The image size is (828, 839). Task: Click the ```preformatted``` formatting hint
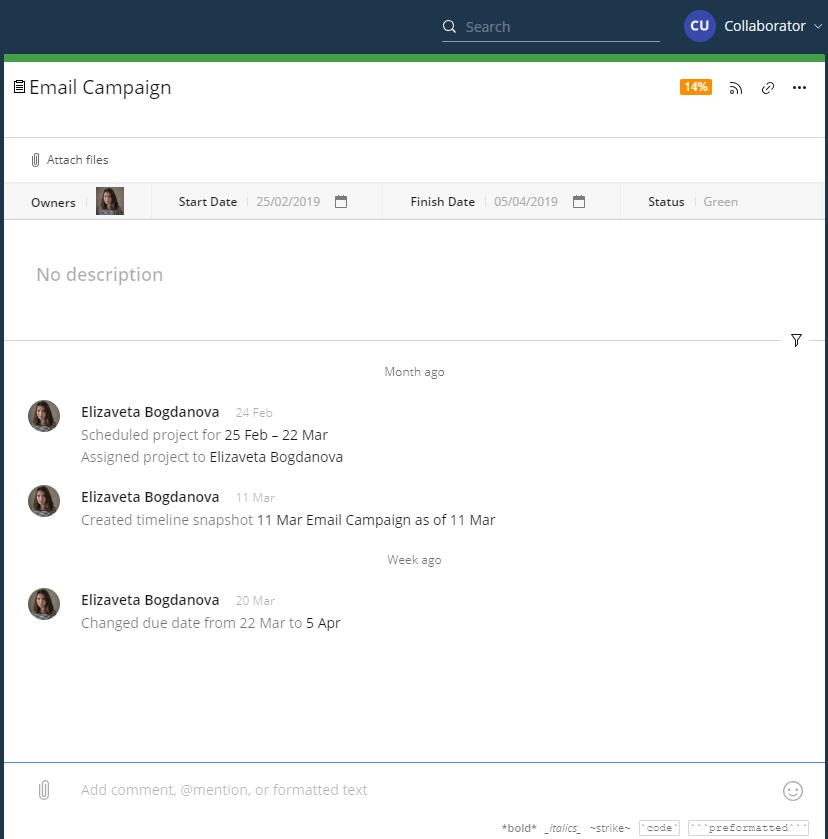(x=748, y=828)
